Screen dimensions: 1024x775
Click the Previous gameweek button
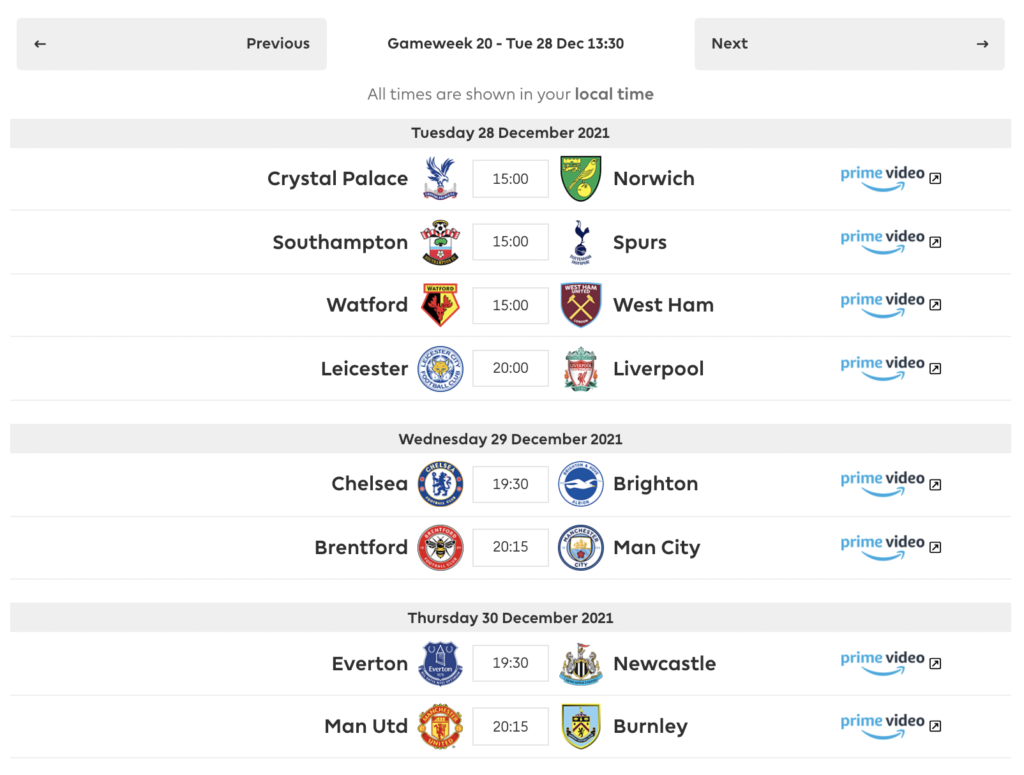click(278, 43)
